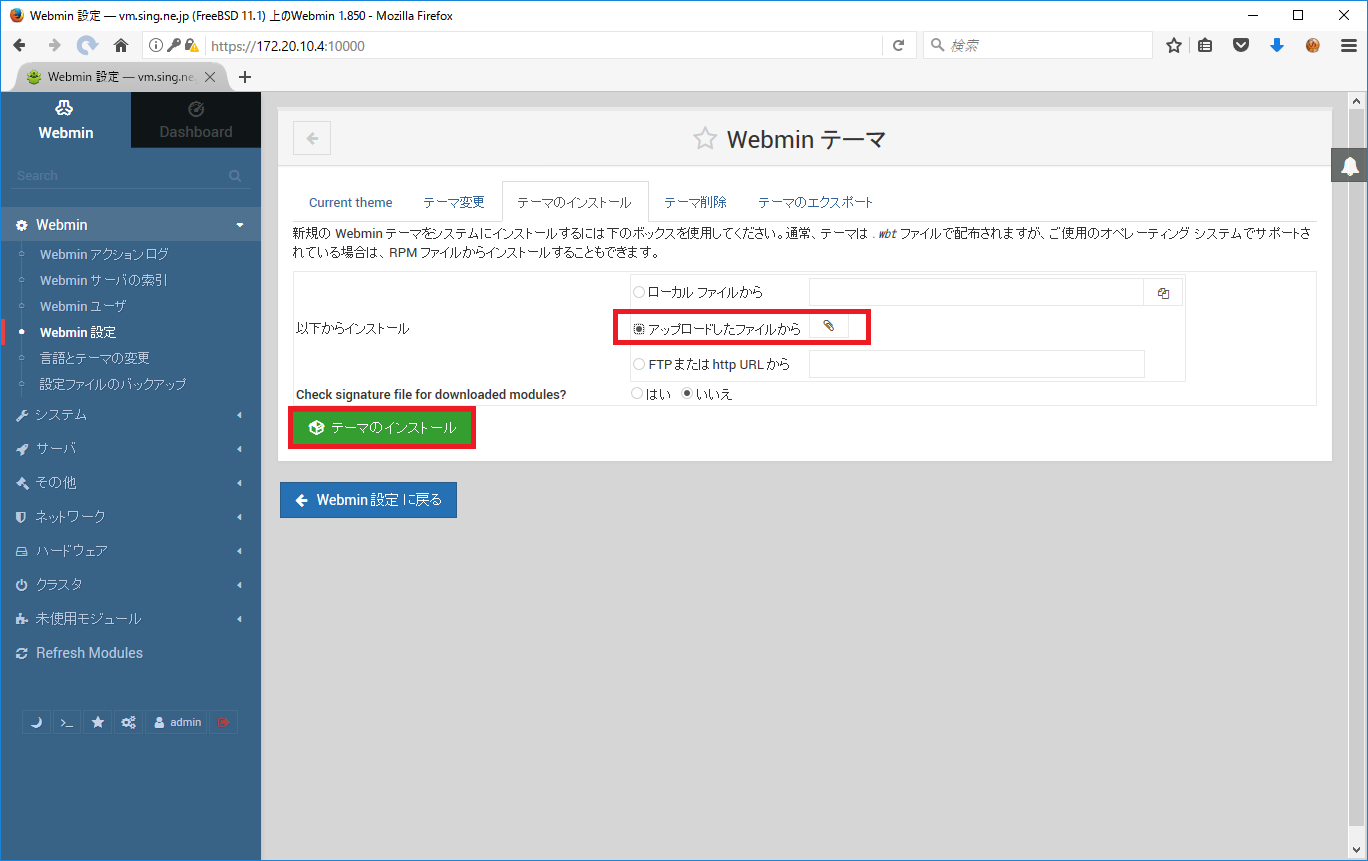1368x861 pixels.
Task: Go to the Firefox home page
Action: [121, 45]
